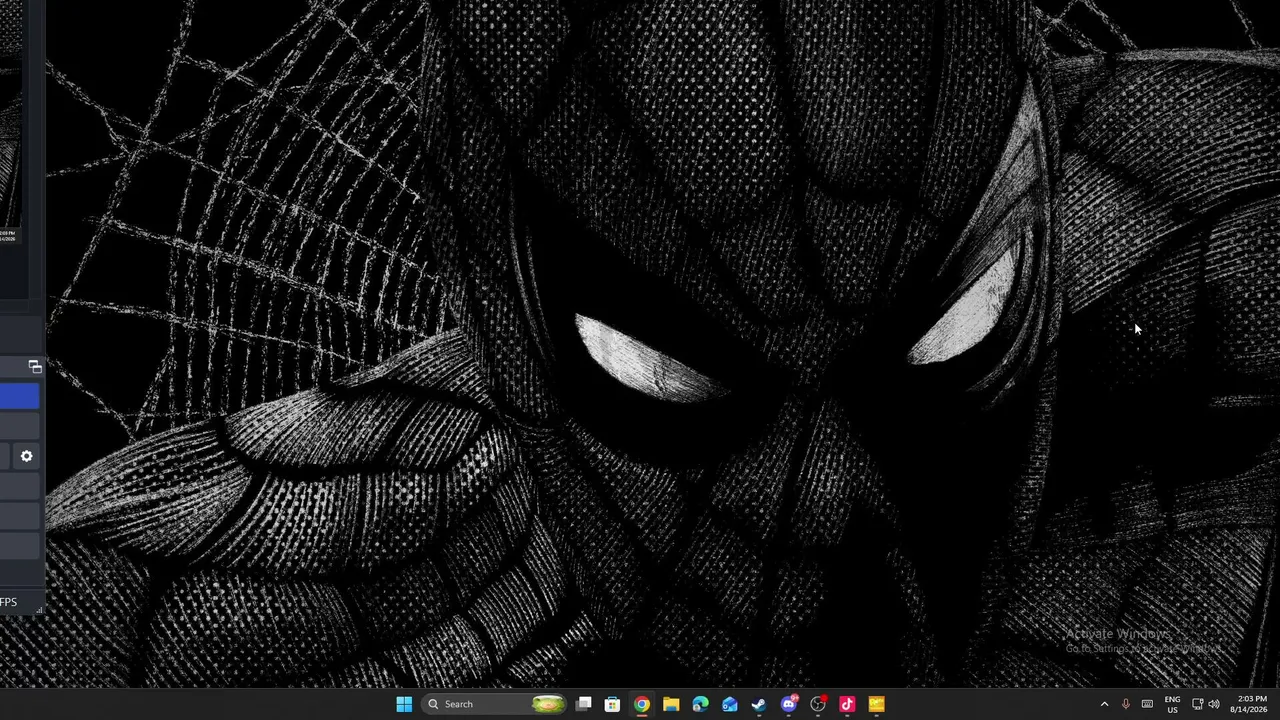
Task: Open the touch keyboard tray icon
Action: tap(1147, 704)
